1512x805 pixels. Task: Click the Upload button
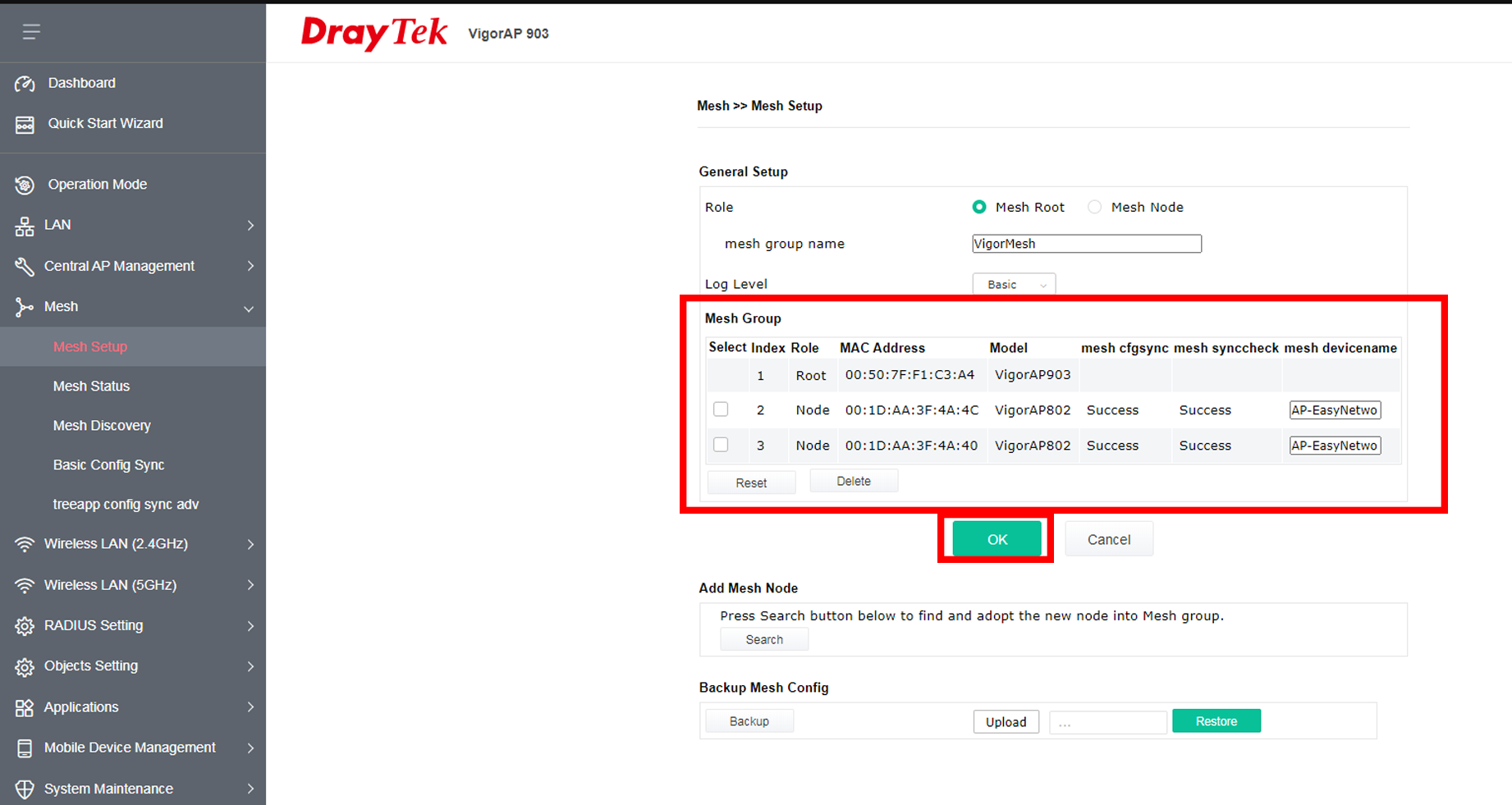pos(1006,721)
